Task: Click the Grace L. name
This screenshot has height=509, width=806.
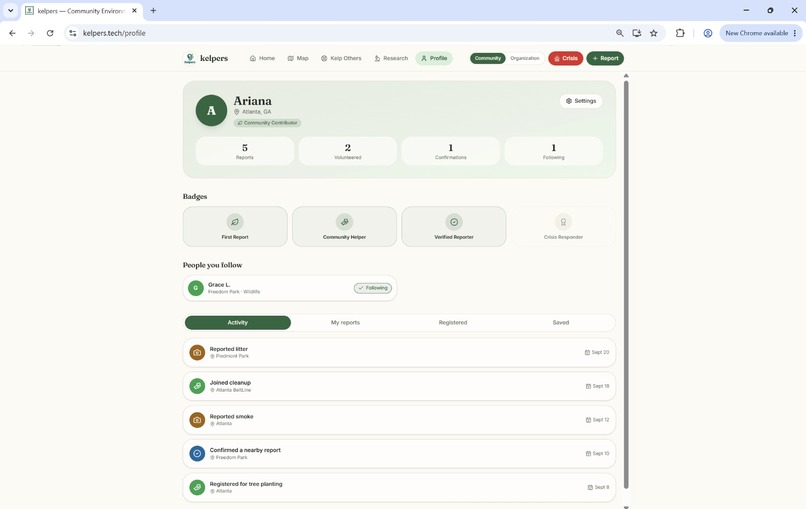Action: [x=219, y=285]
